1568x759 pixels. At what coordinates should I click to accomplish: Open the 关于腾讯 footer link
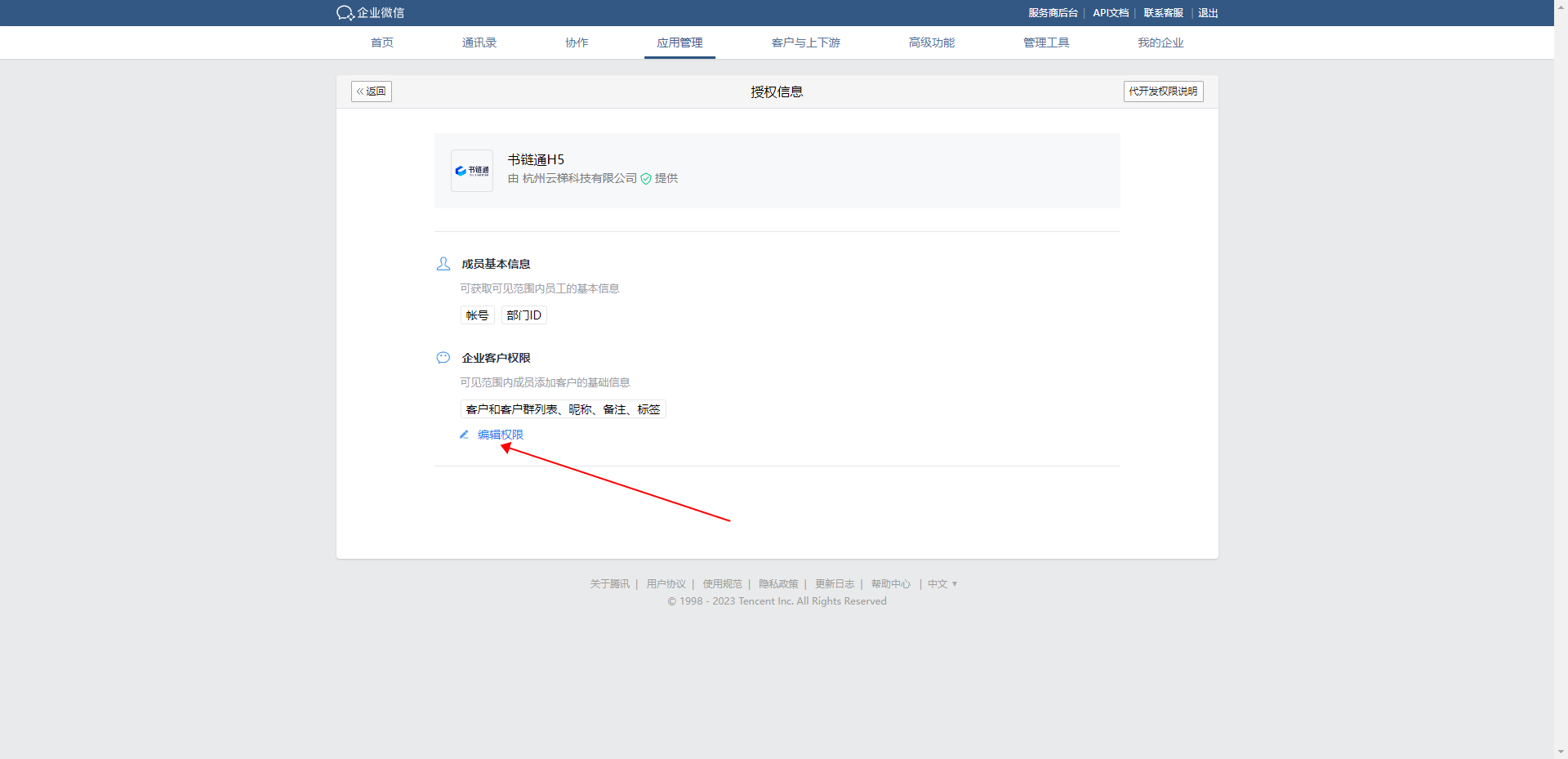point(610,584)
